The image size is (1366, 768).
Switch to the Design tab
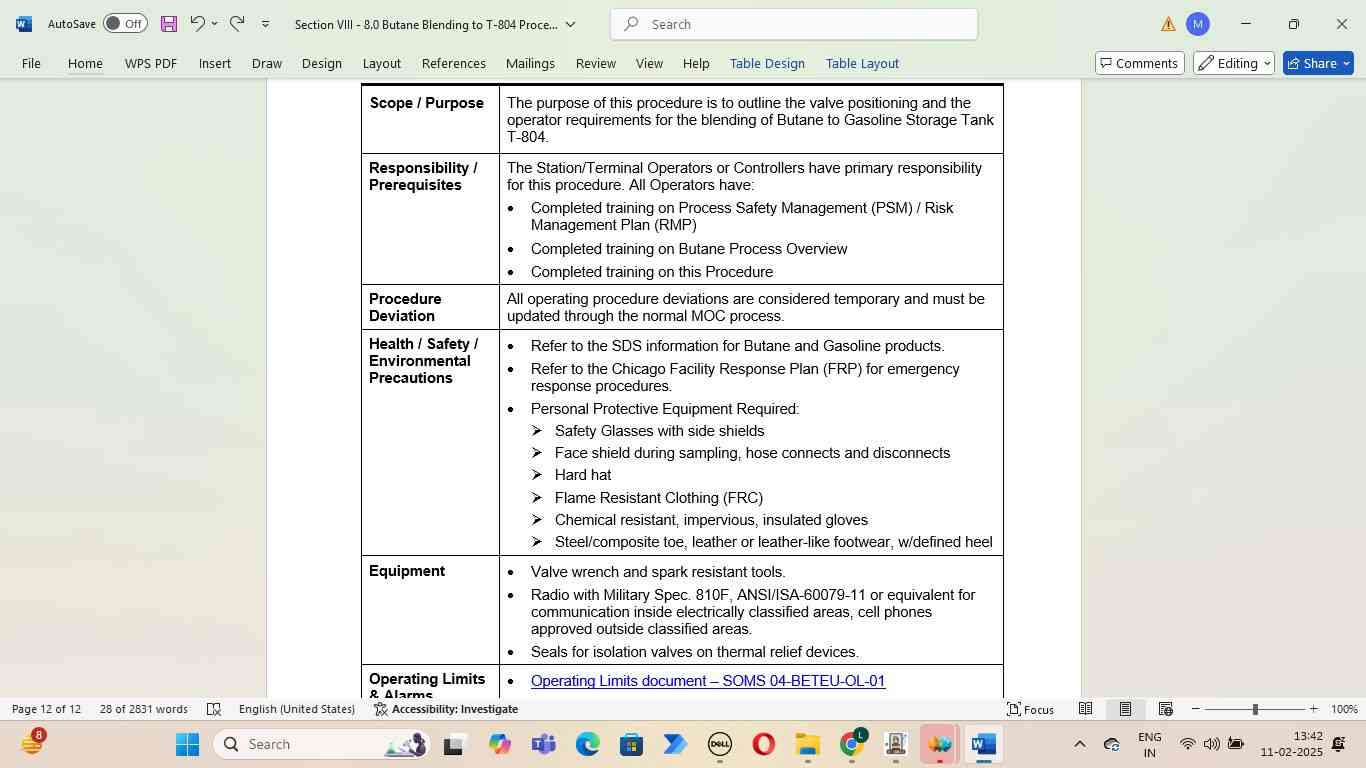click(322, 63)
